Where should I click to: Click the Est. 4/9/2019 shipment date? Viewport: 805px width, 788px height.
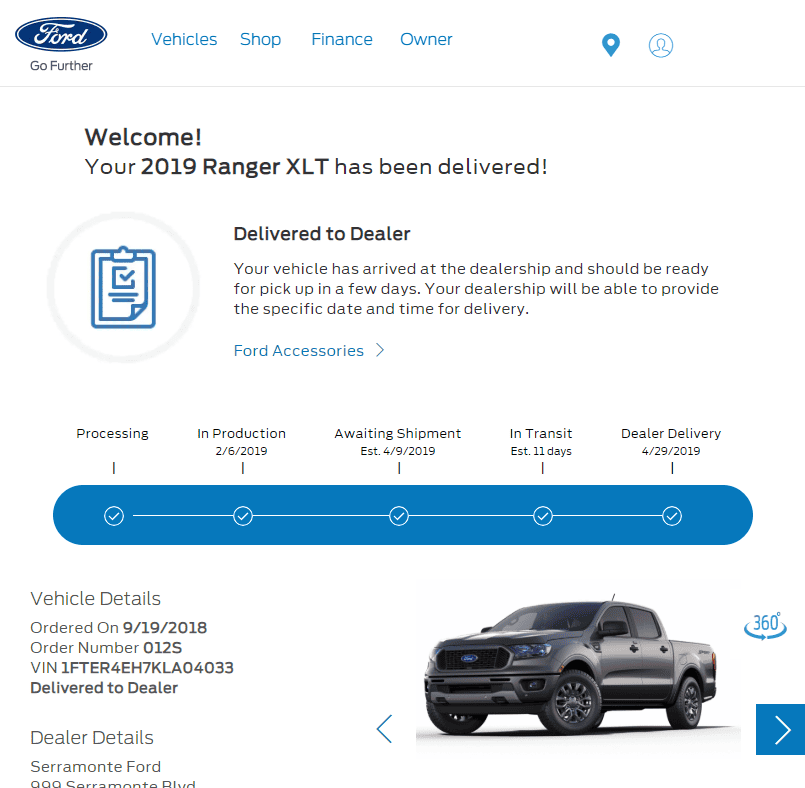click(x=398, y=451)
